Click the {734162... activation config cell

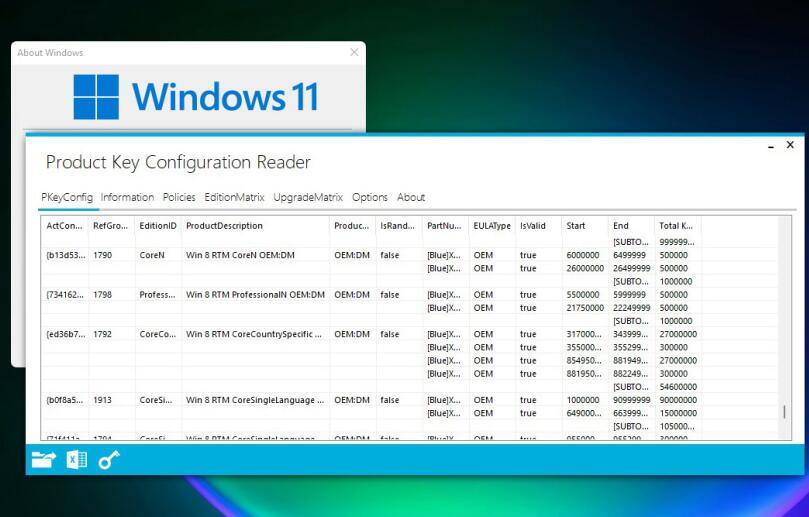[x=64, y=295]
